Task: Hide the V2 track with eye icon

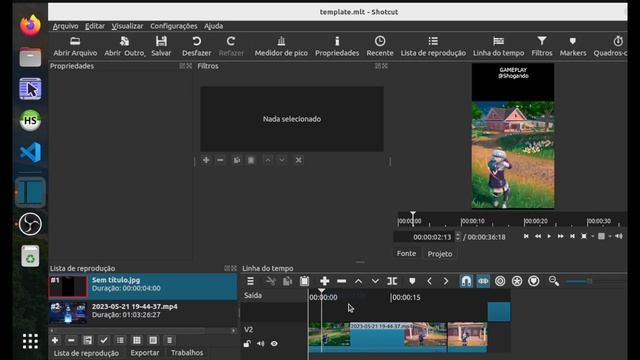Action: pos(274,344)
